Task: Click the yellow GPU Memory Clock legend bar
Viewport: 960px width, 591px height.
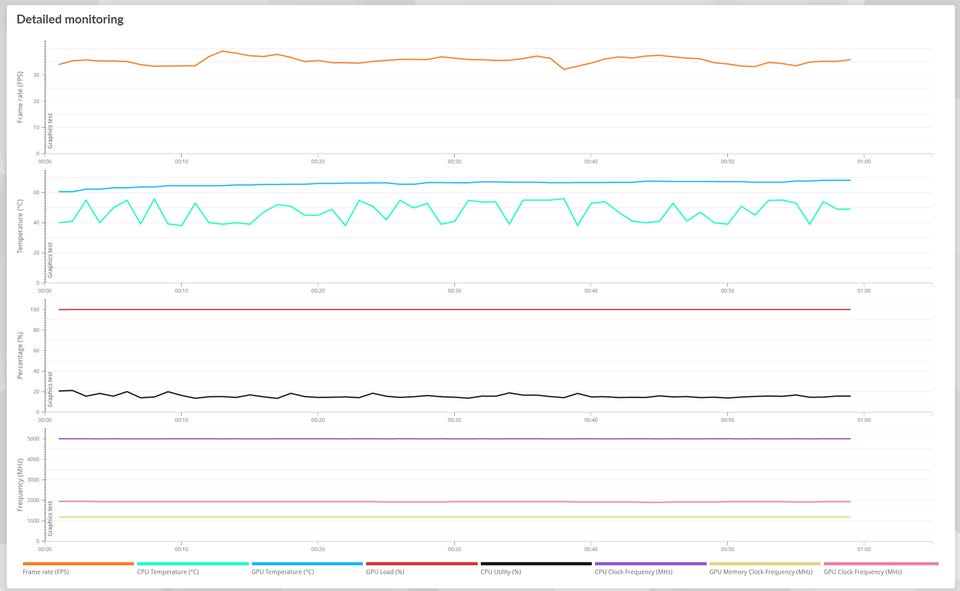Action: [x=765, y=563]
